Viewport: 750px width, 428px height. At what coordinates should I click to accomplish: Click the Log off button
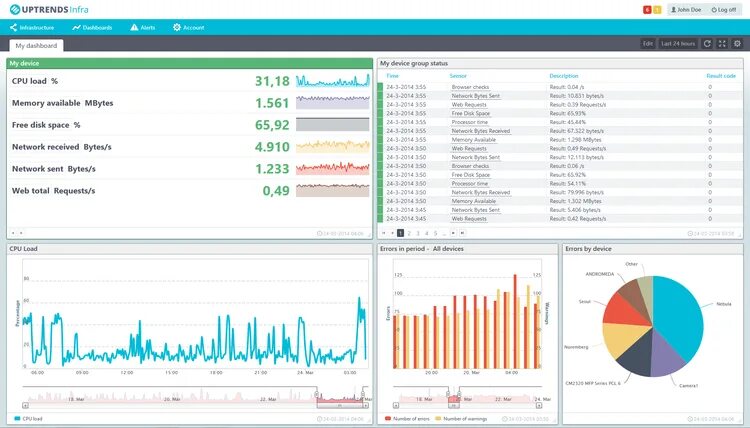723,10
